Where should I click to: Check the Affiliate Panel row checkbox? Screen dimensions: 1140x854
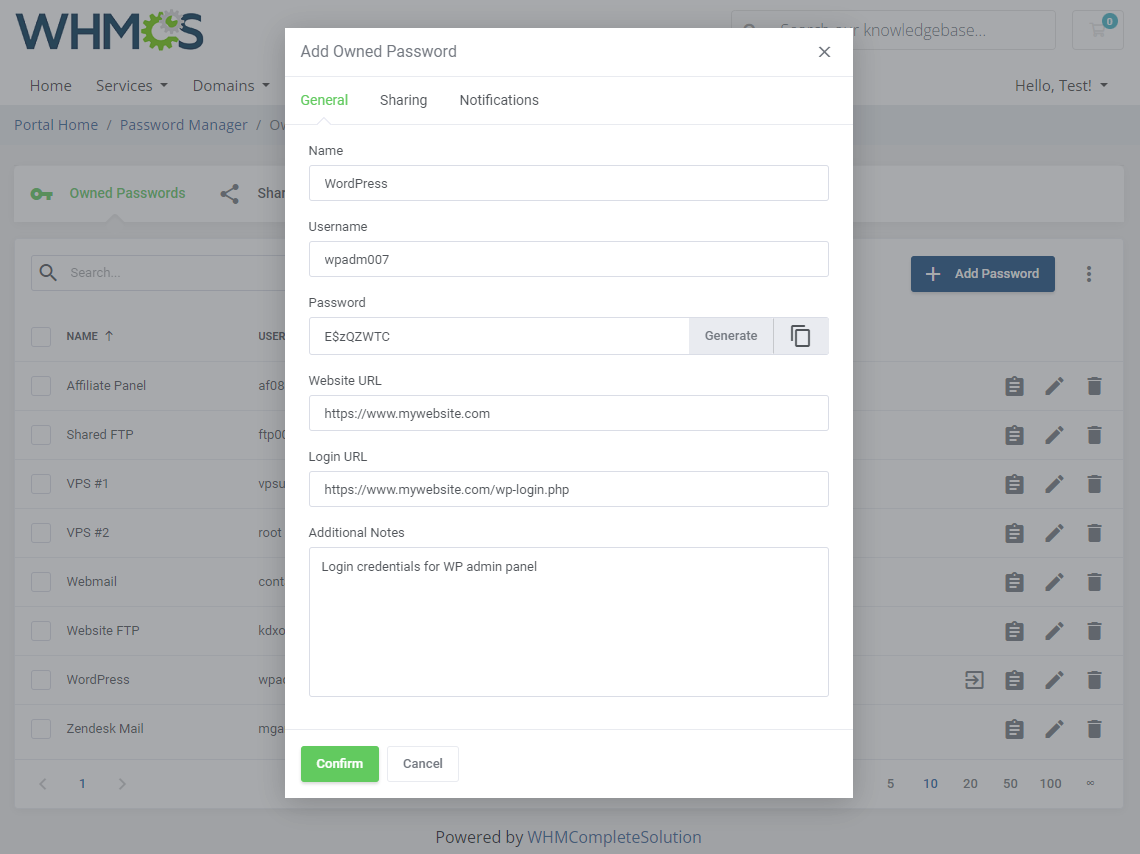pos(41,386)
